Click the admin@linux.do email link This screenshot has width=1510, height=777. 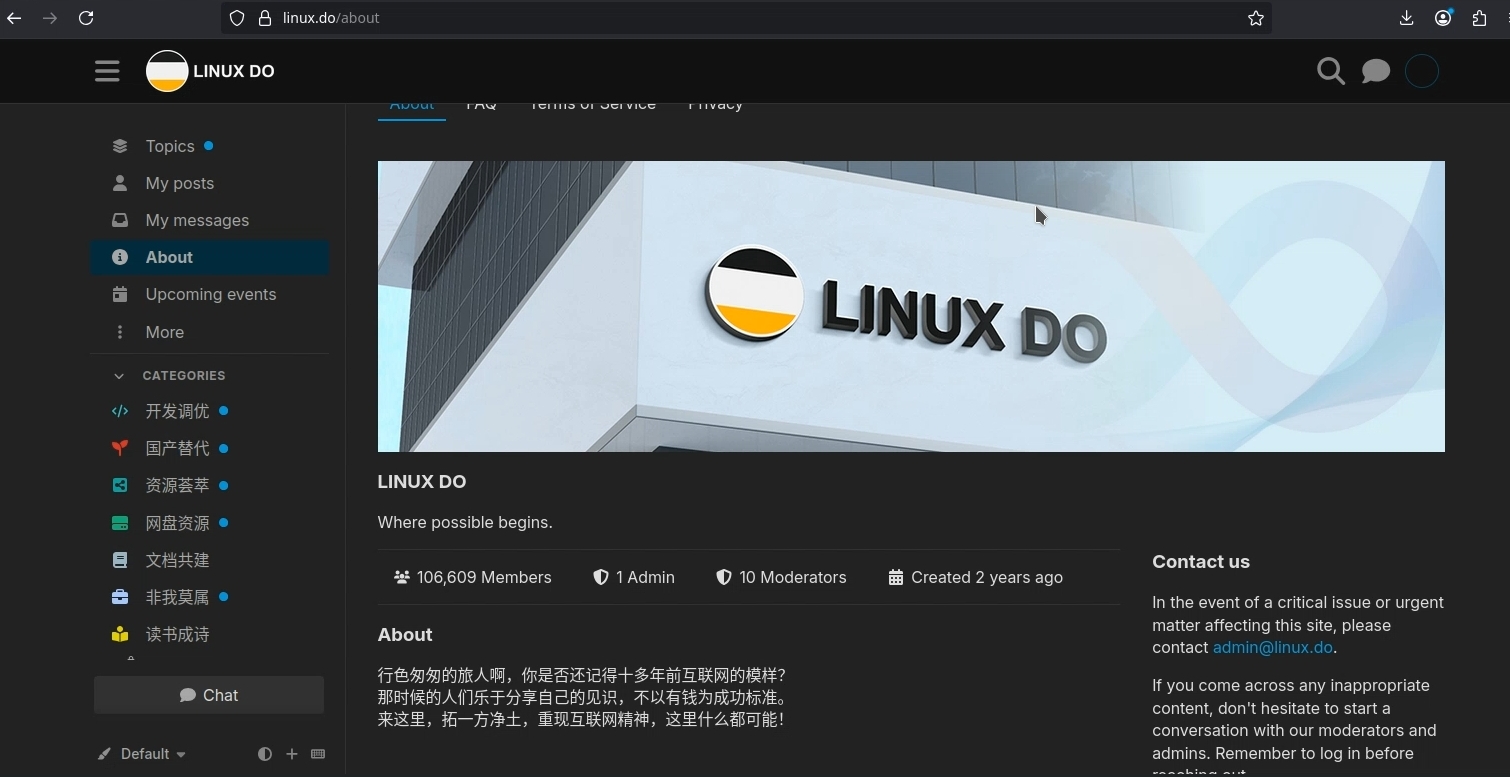pyautogui.click(x=1272, y=647)
